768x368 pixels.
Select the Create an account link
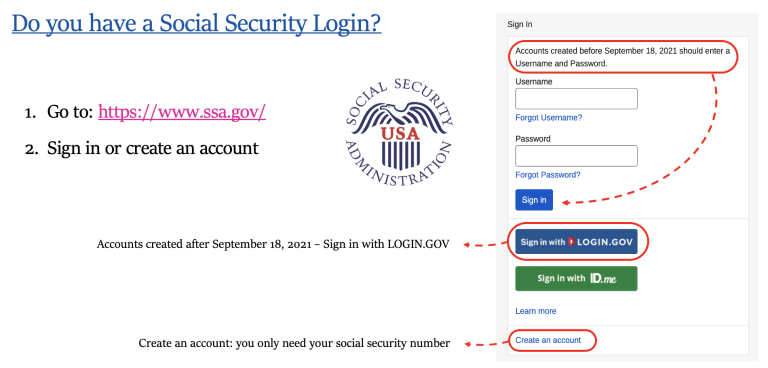click(x=548, y=340)
